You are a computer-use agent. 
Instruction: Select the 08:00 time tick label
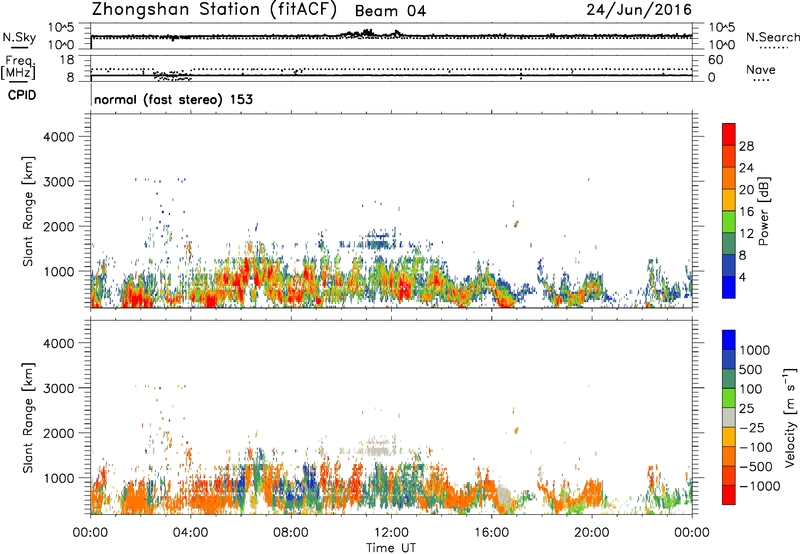click(291, 533)
